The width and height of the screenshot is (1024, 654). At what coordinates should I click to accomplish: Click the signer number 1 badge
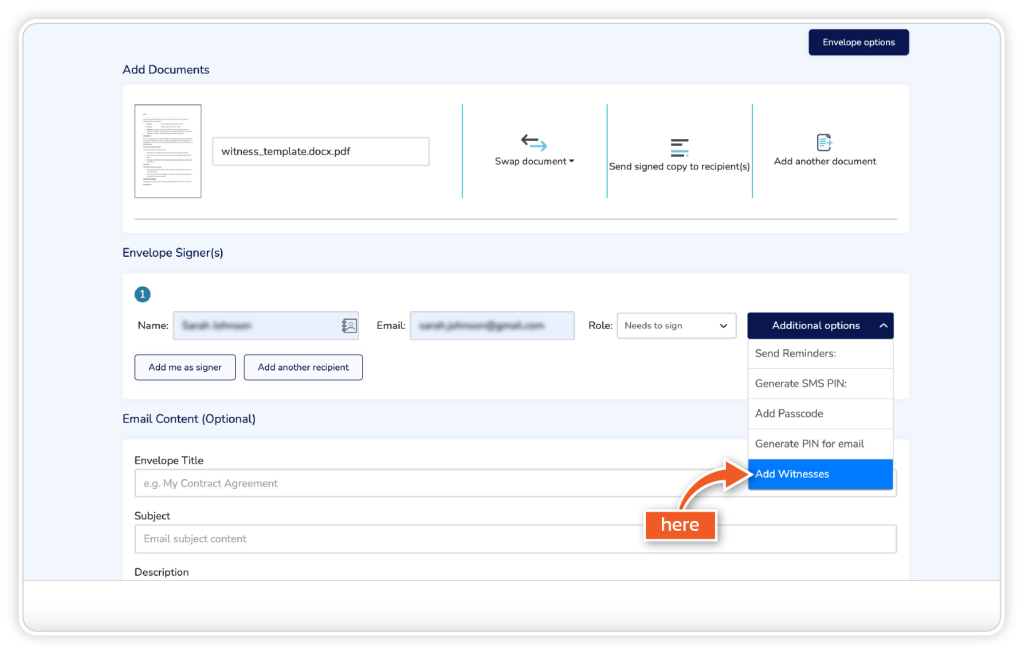tap(142, 294)
